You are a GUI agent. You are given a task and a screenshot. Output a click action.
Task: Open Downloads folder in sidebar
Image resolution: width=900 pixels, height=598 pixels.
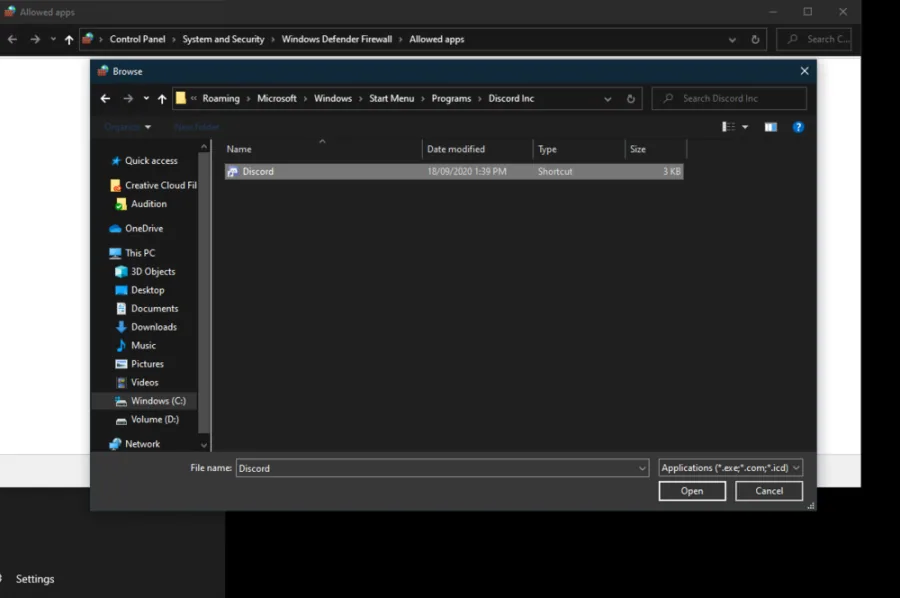click(x=147, y=327)
